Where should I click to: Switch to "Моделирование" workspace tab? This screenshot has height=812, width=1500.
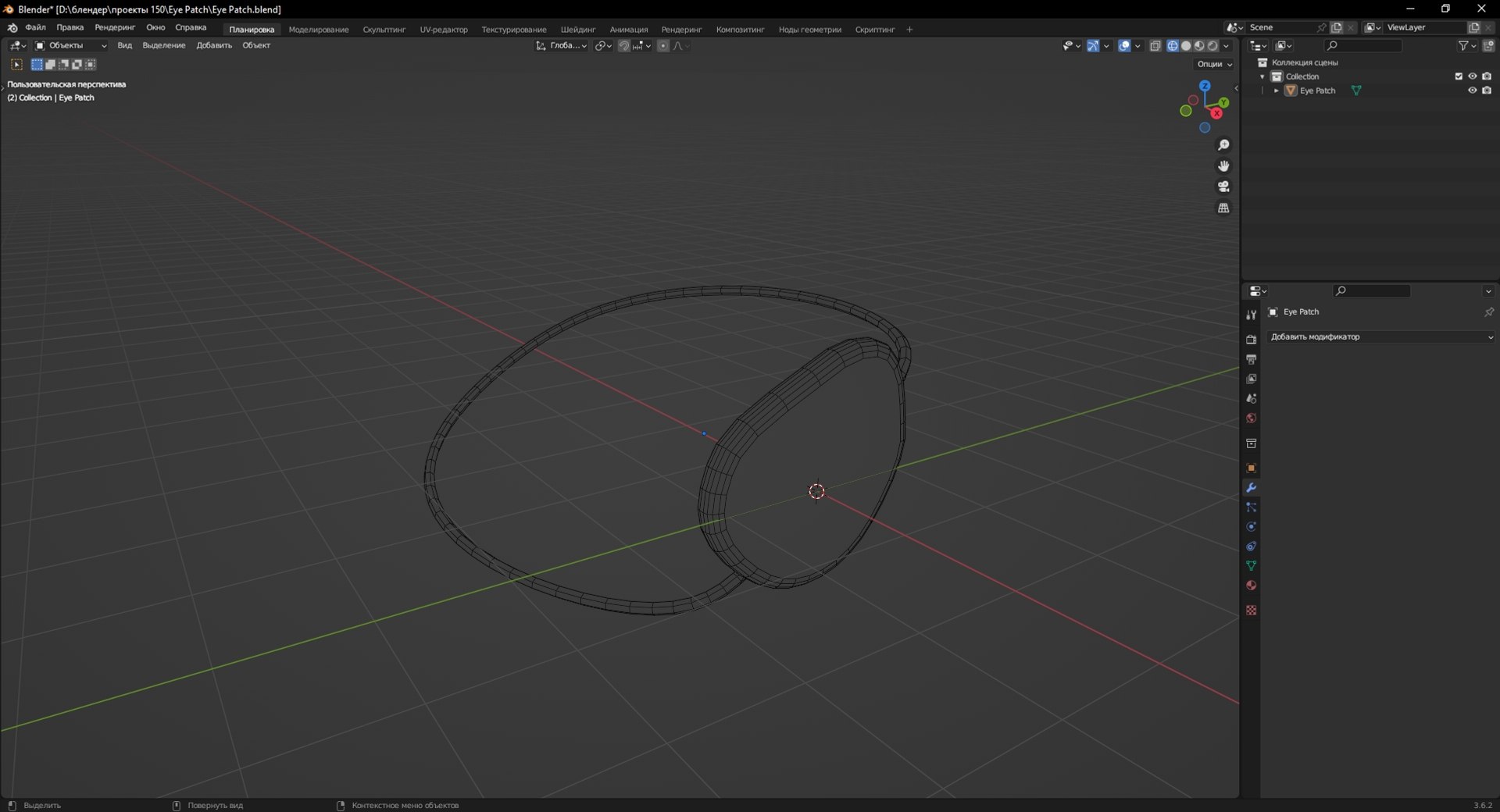[x=319, y=30]
